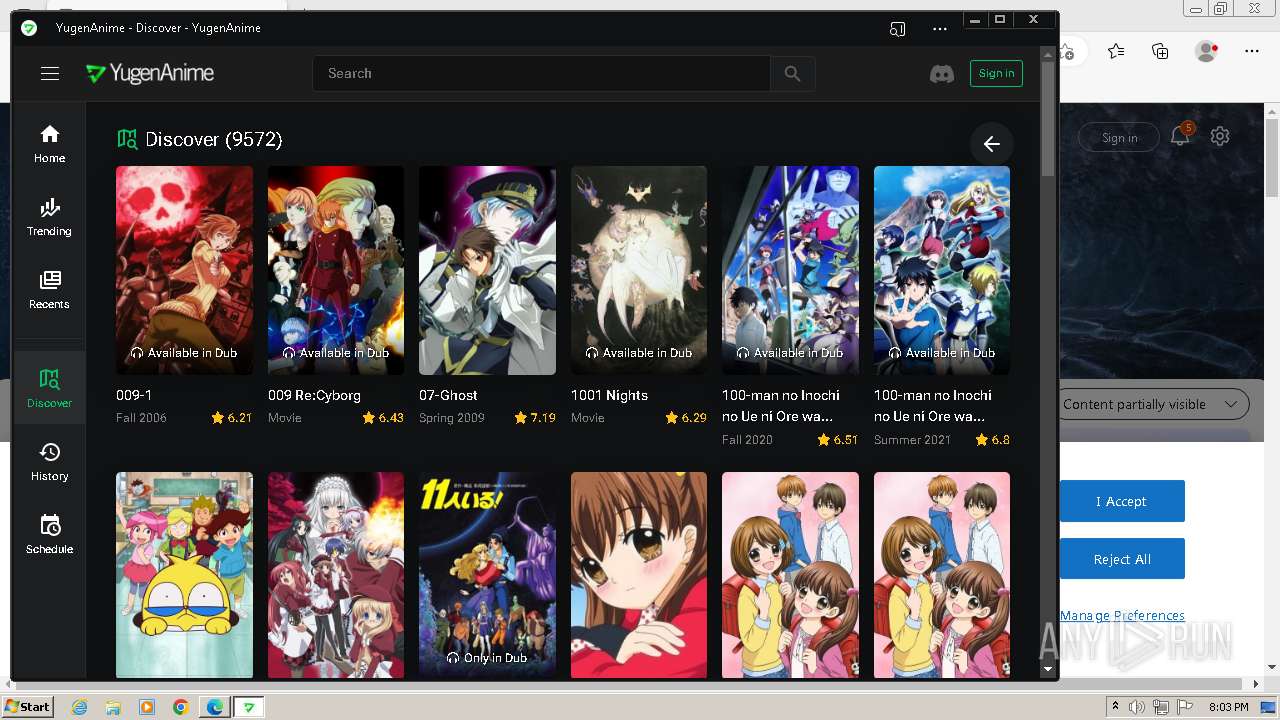
Task: Open File Explorer from the taskbar
Action: [x=113, y=707]
